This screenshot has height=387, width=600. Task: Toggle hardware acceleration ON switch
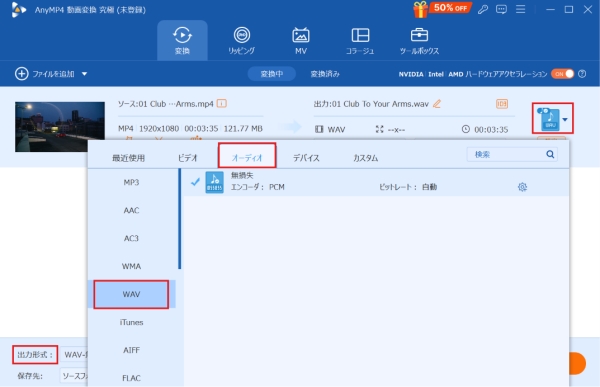click(x=562, y=74)
